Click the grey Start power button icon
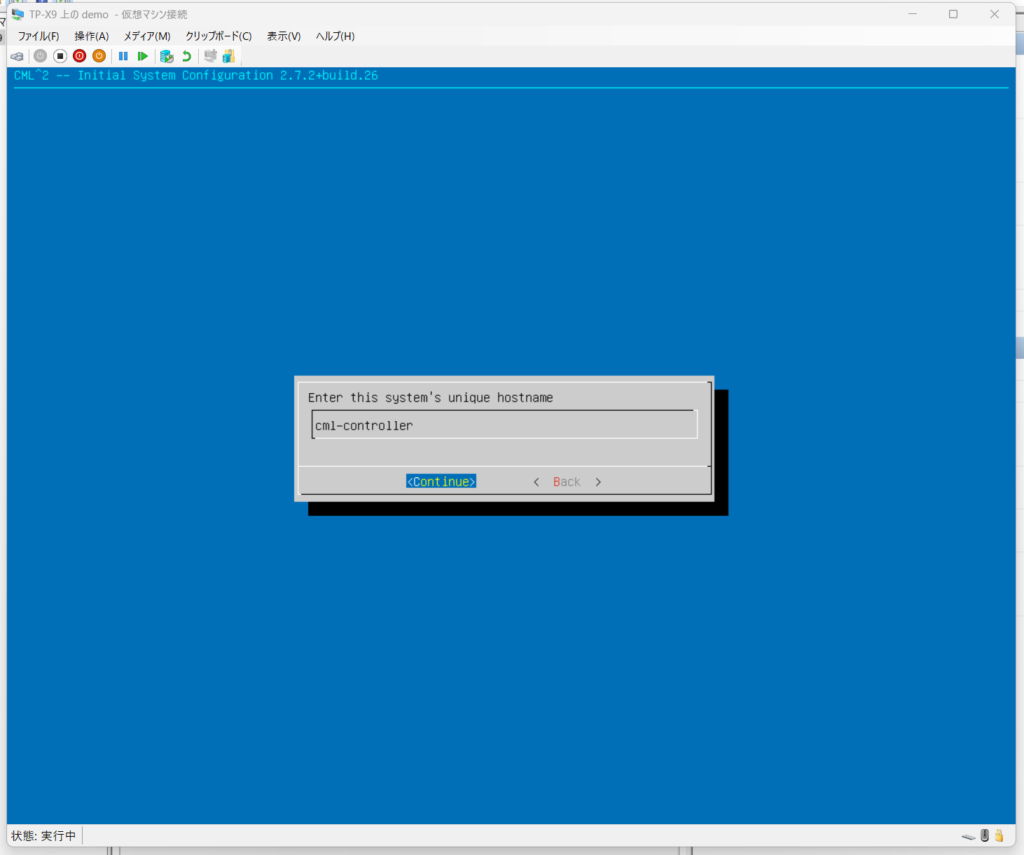This screenshot has width=1024, height=855. 40,56
